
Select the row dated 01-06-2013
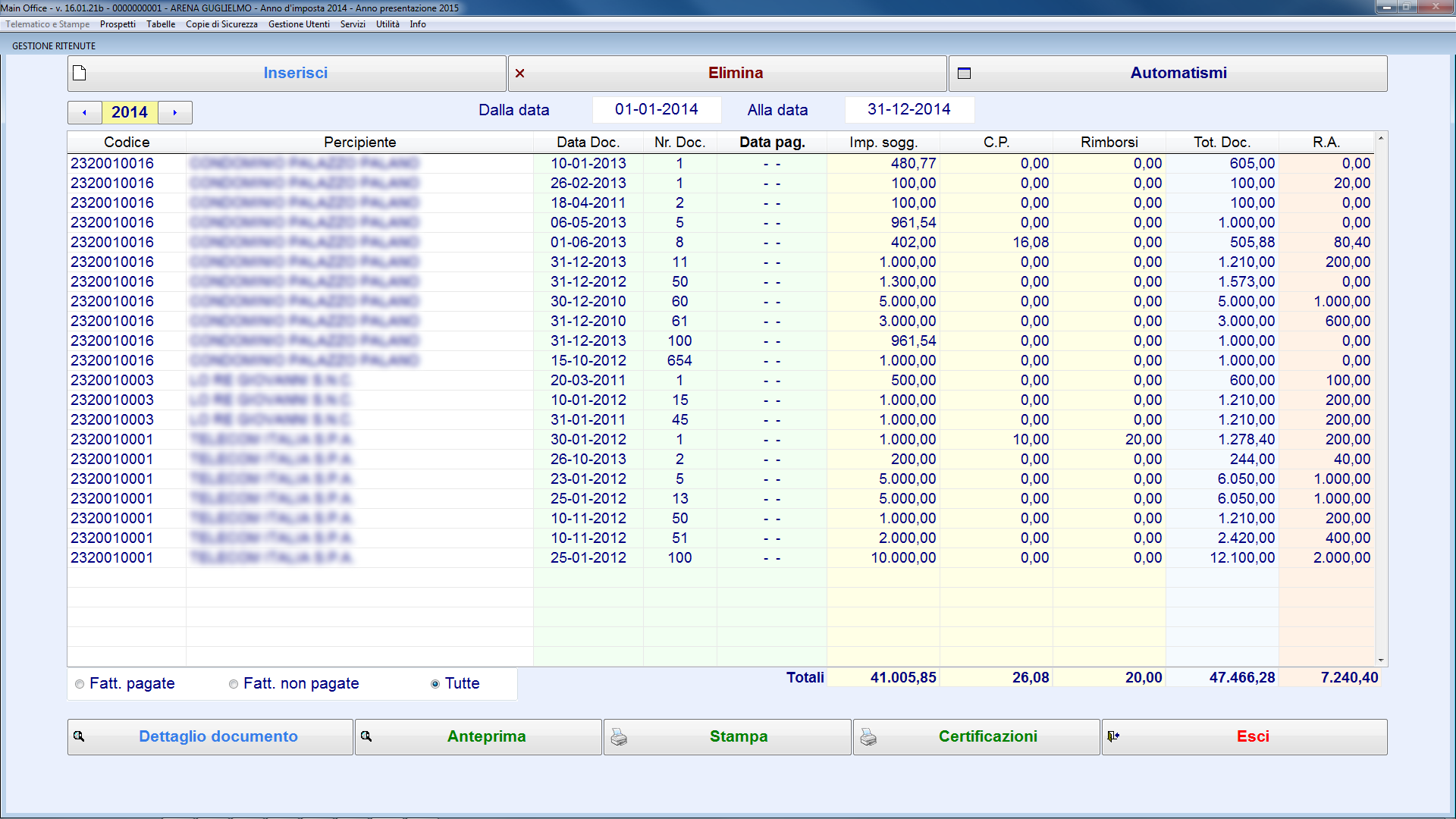pos(721,243)
